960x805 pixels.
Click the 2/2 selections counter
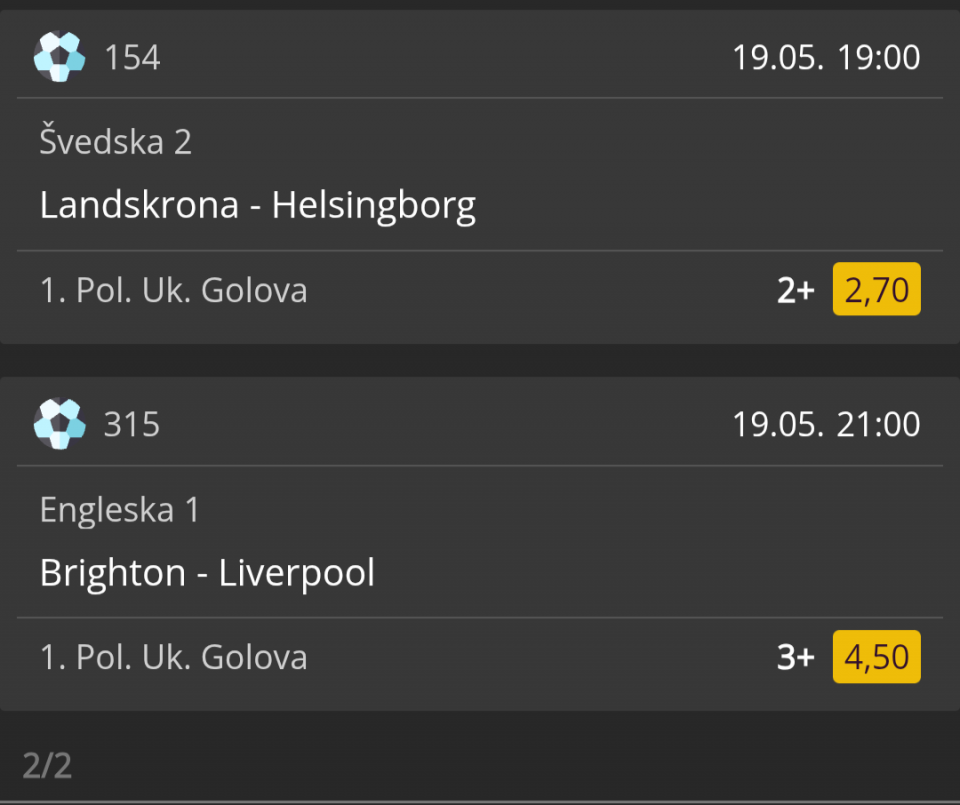(47, 765)
